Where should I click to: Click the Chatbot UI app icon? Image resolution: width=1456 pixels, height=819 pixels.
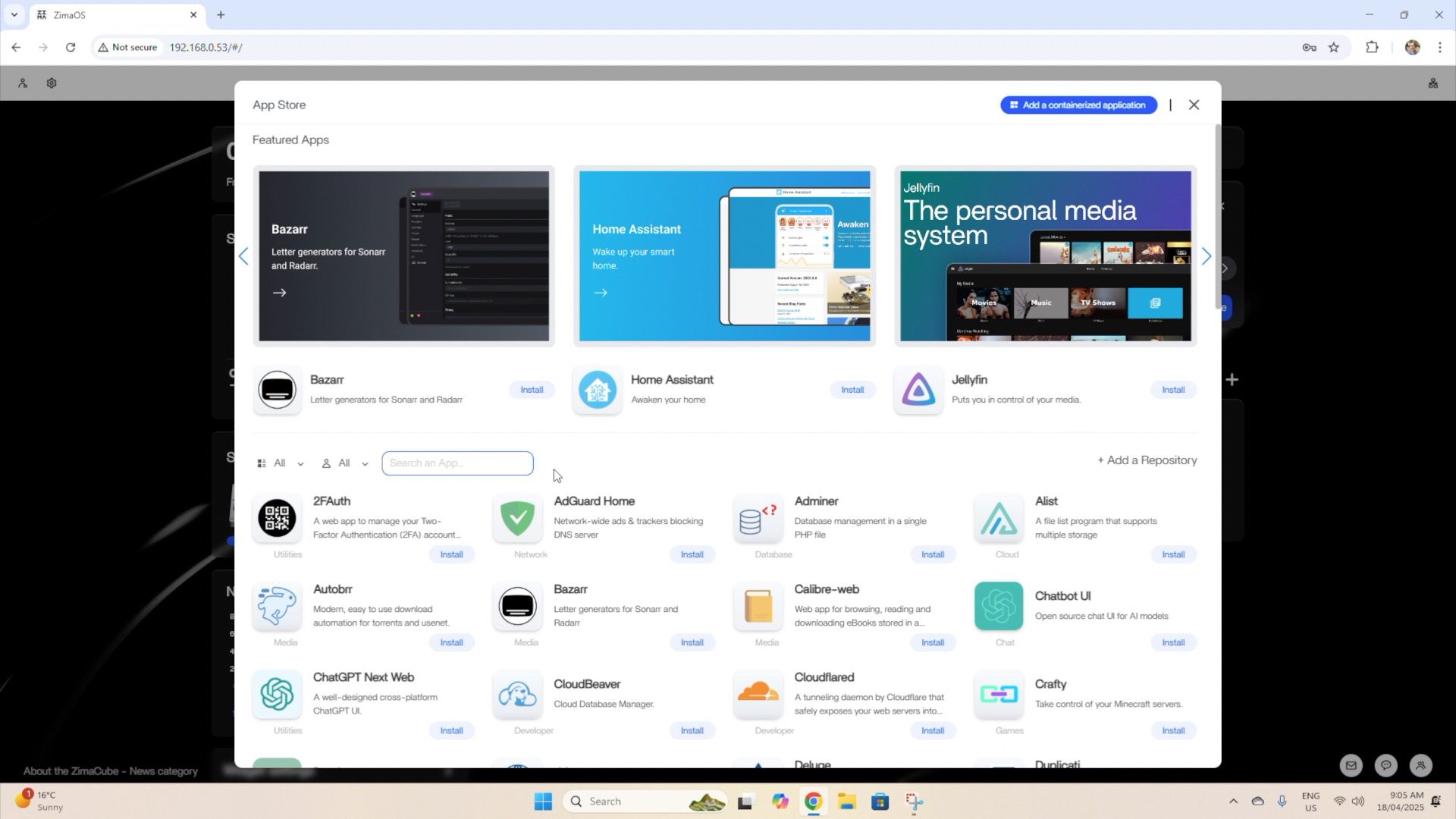(x=998, y=606)
